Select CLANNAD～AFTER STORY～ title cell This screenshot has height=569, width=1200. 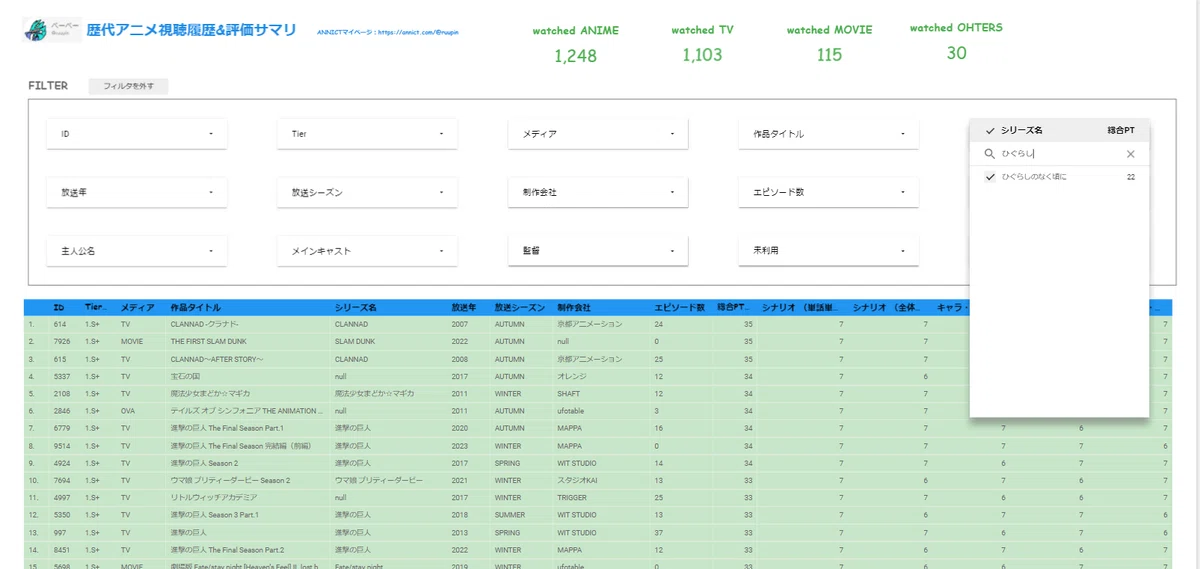216,358
